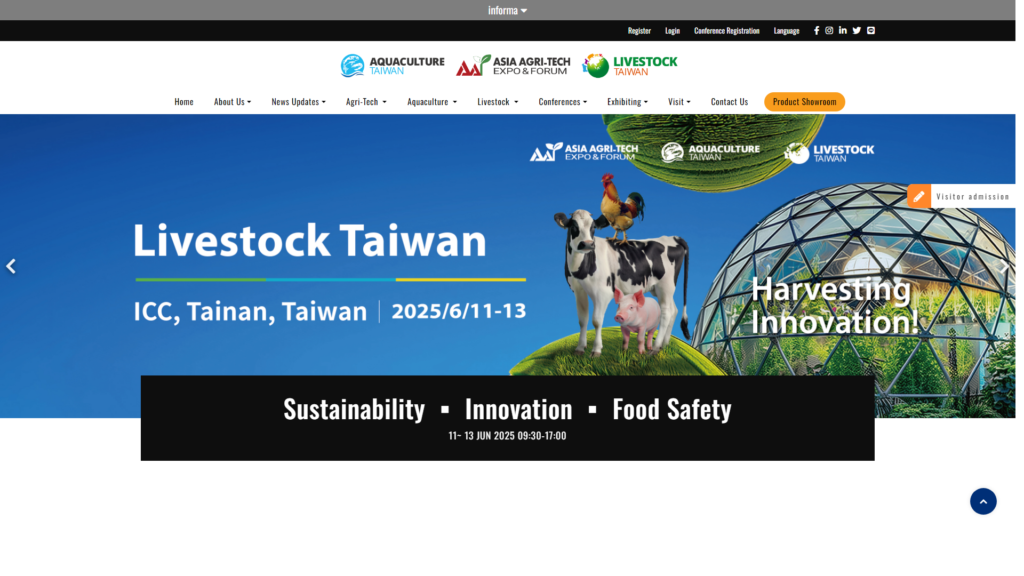Open the News Updates dropdown menu
This screenshot has width=1024, height=576.
point(298,102)
